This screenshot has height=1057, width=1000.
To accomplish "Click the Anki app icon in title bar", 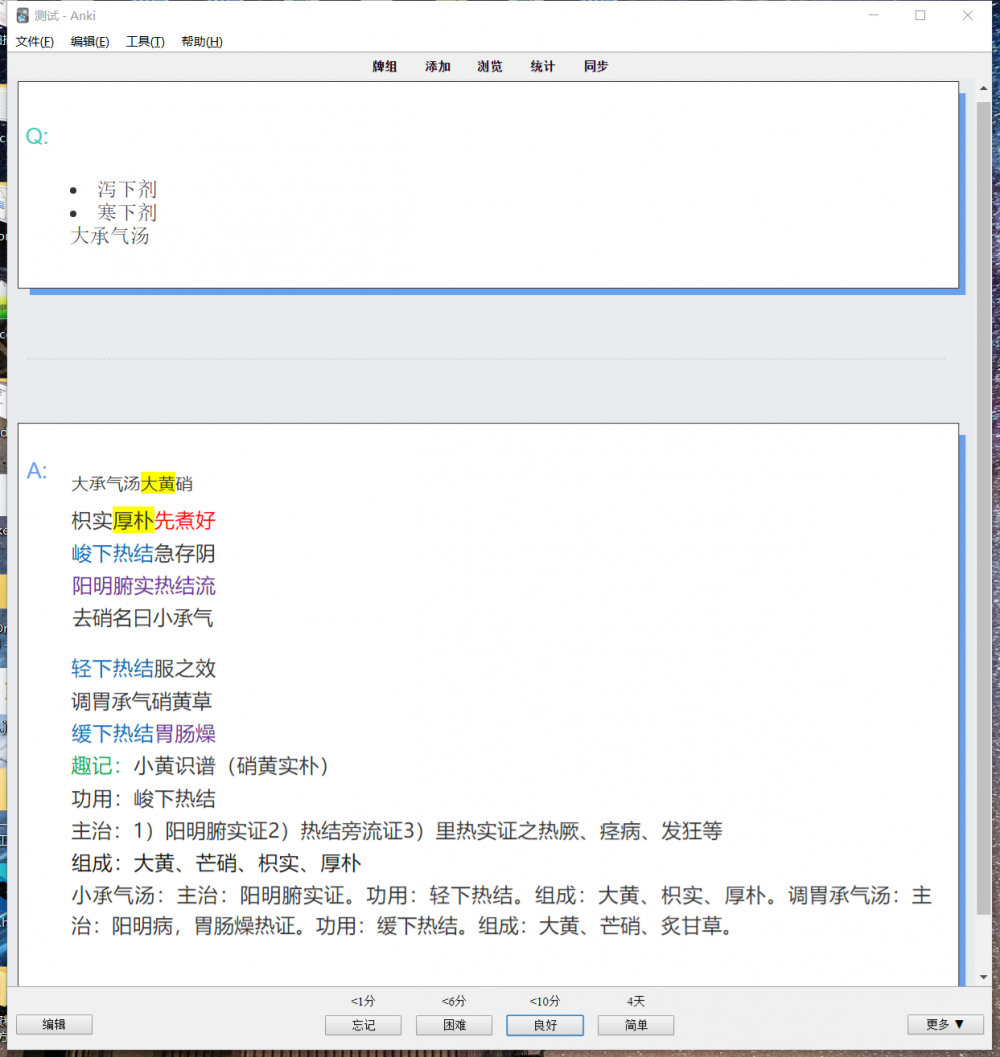I will [x=23, y=15].
